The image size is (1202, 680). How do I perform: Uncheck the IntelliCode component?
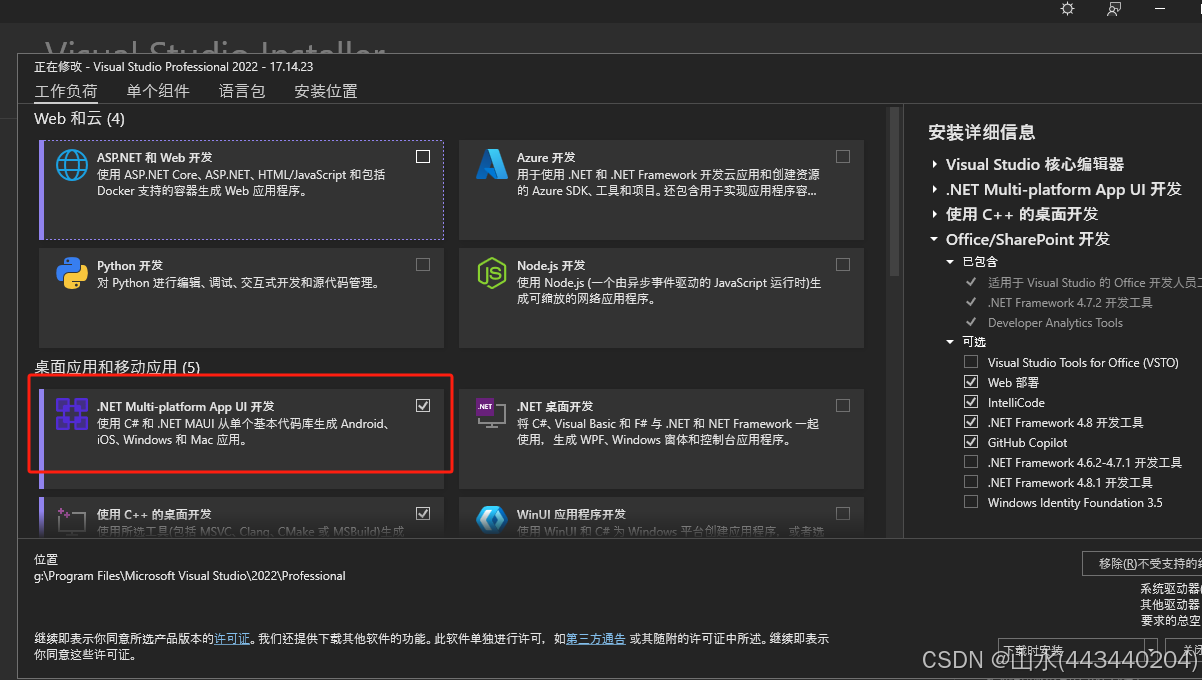971,403
